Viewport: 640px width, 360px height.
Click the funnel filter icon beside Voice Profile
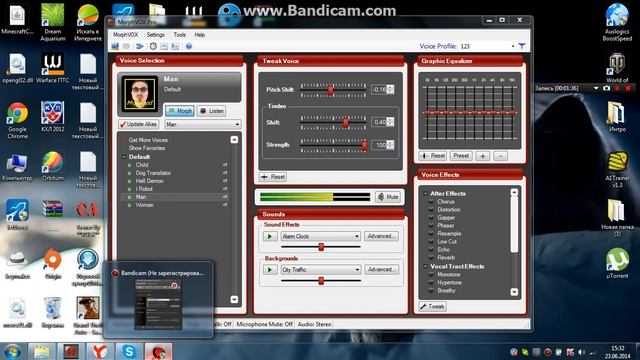pos(522,46)
